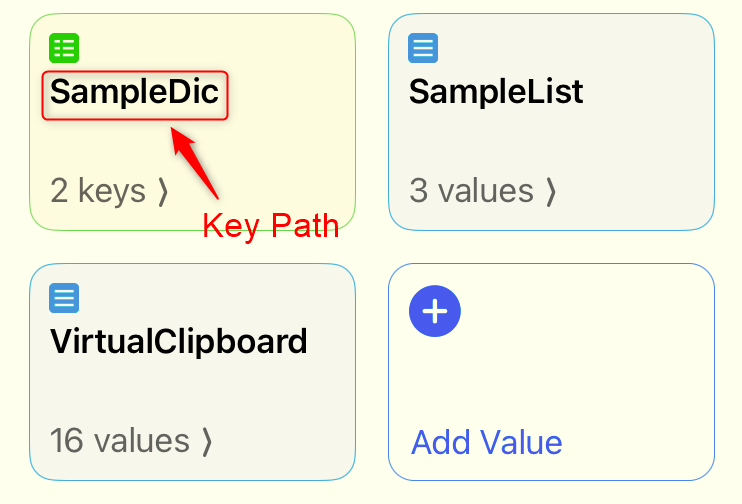The width and height of the screenshot is (742, 504).
Task: Click the Add Value link
Action: 487,441
